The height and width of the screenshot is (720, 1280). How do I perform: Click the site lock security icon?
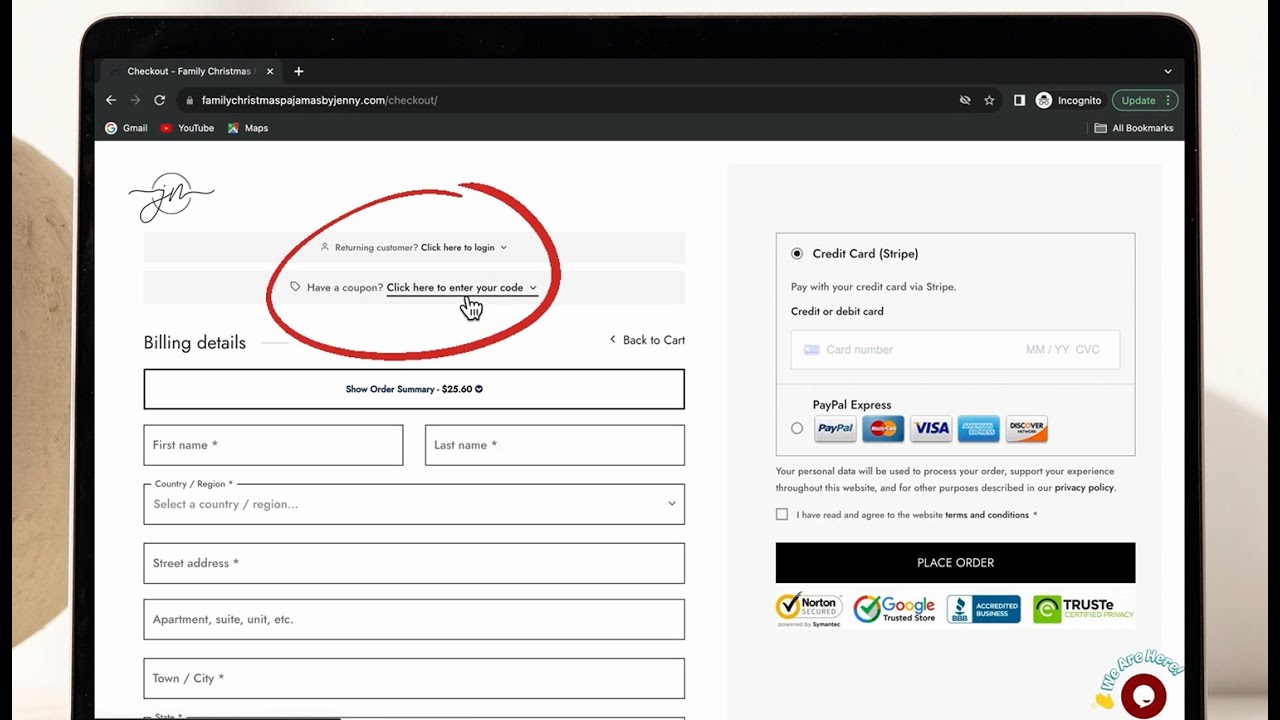pyautogui.click(x=189, y=100)
